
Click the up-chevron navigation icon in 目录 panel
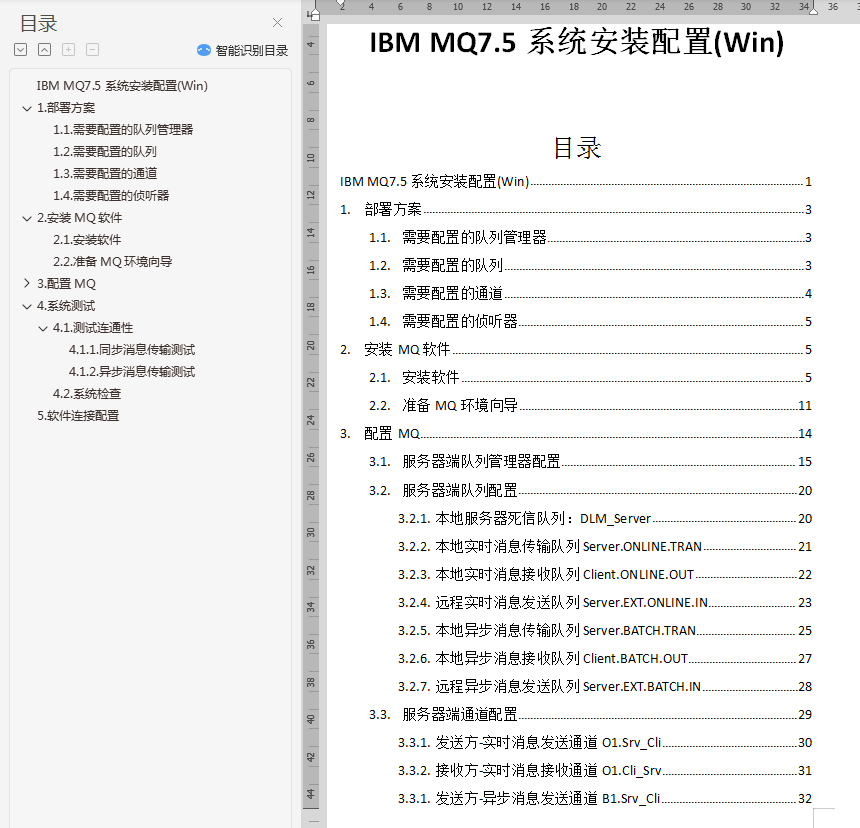click(x=45, y=48)
